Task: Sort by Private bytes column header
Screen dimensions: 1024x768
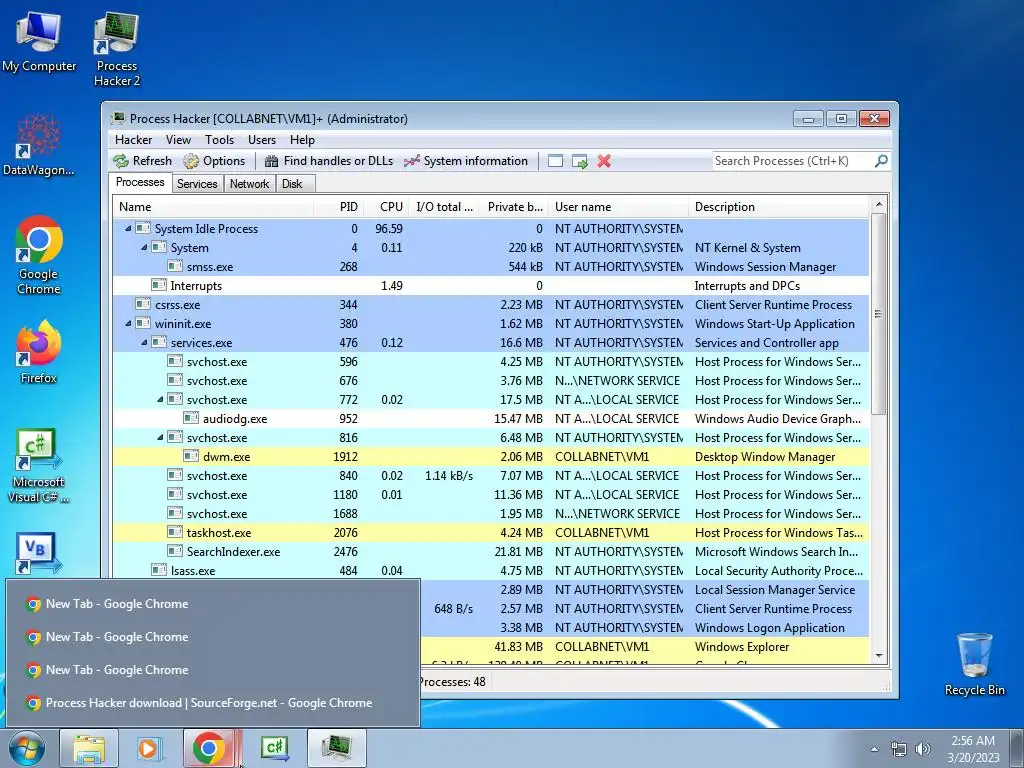Action: (515, 207)
